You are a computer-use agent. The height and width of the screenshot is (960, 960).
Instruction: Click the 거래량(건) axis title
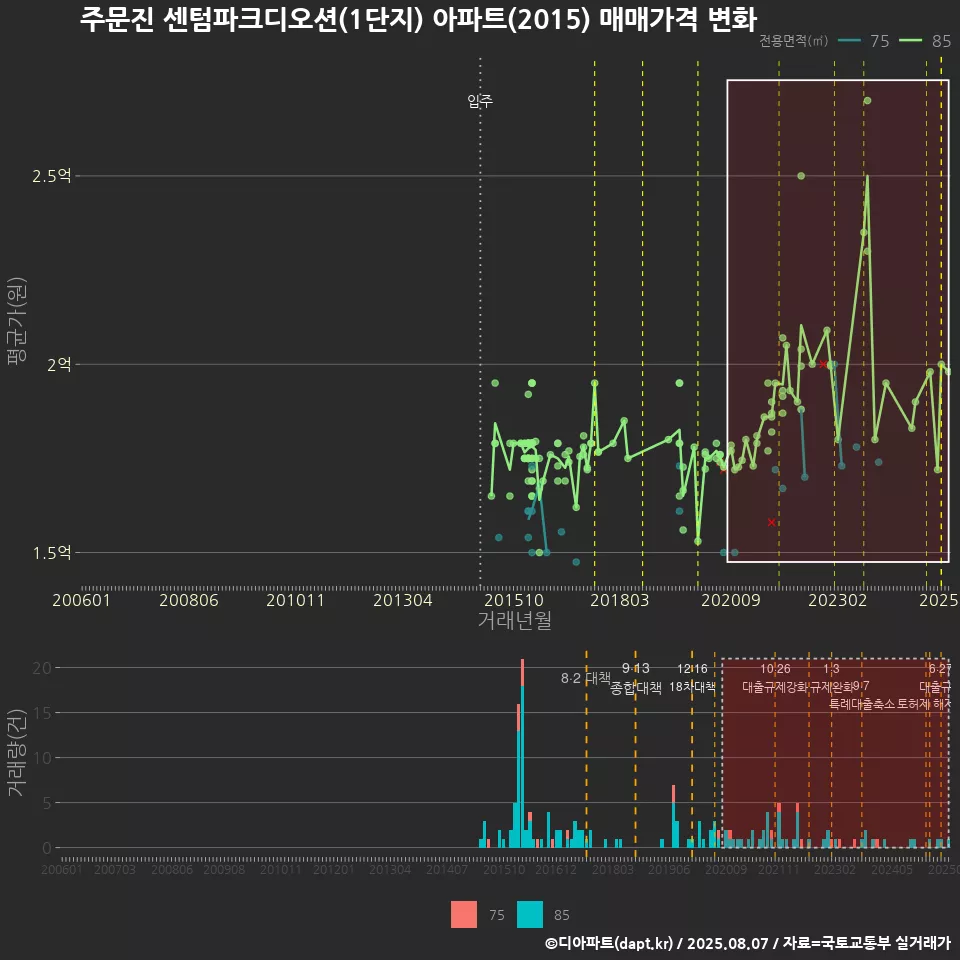(17, 752)
